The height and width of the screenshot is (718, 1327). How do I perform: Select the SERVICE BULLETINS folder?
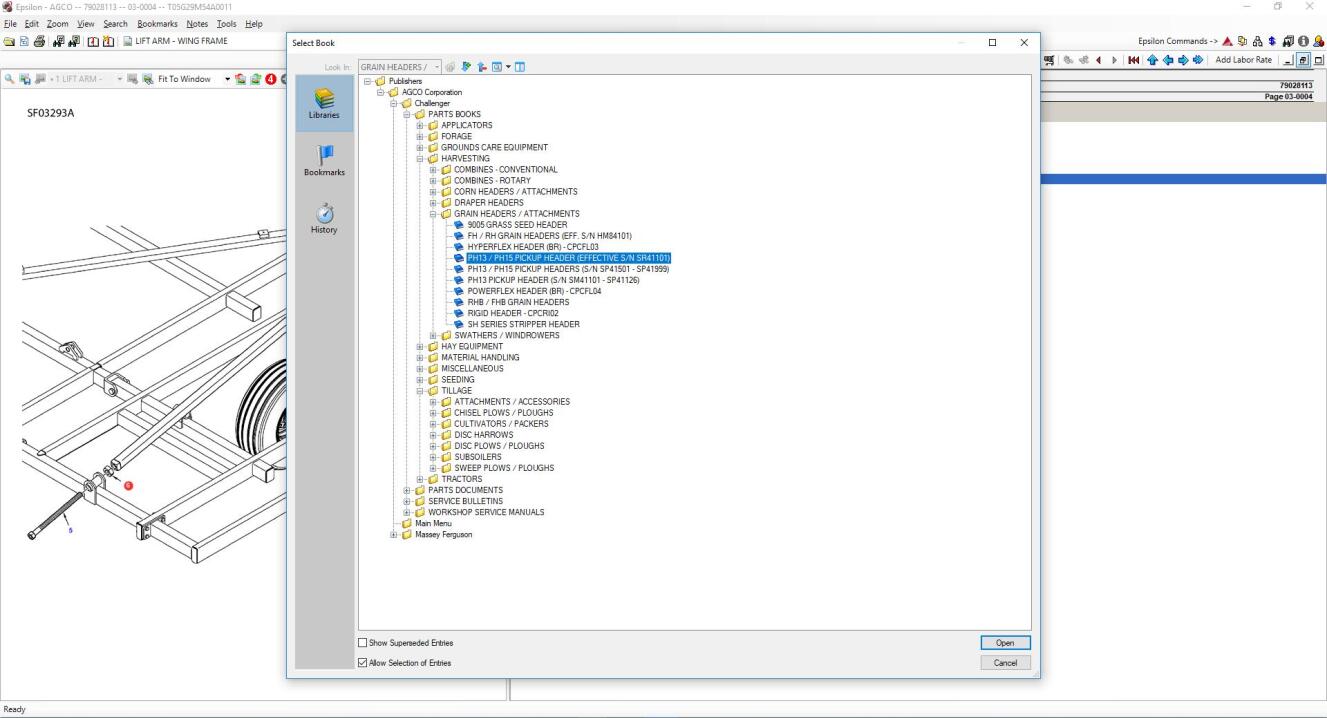coord(464,501)
